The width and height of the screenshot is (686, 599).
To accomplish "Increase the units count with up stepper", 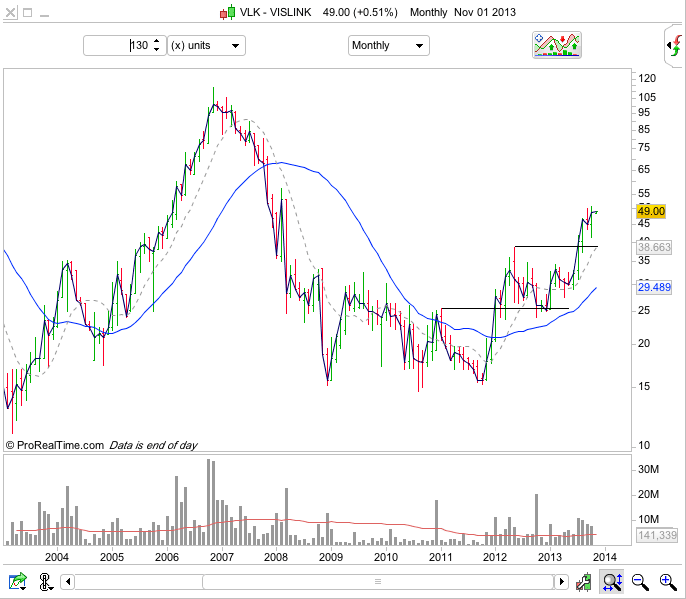I will tap(156, 41).
